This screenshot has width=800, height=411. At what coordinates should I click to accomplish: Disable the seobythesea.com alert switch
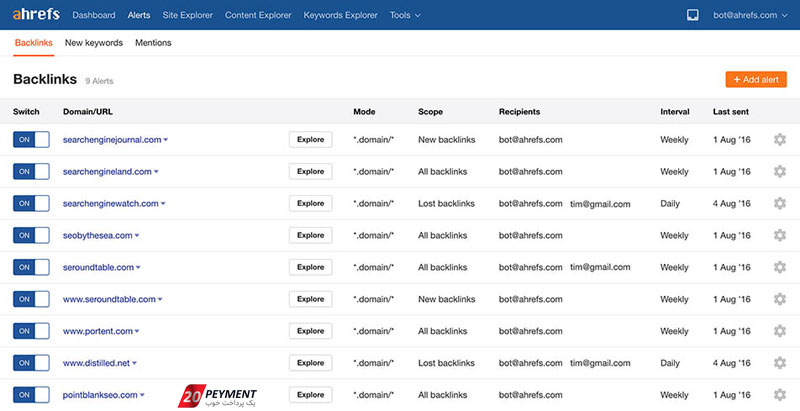31,235
